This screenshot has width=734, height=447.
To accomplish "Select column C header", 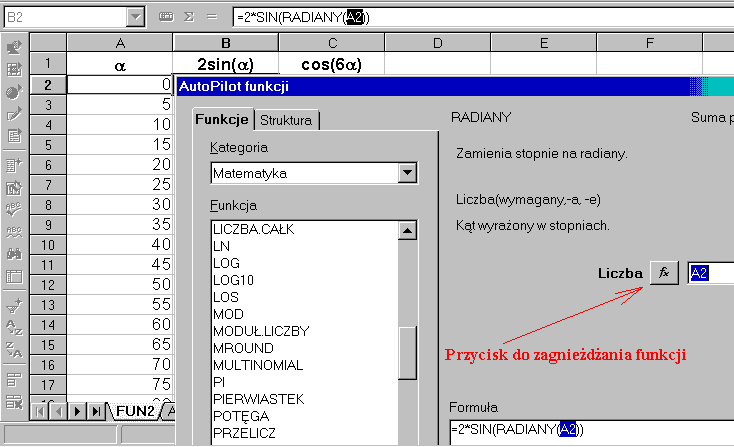I will pos(332,43).
